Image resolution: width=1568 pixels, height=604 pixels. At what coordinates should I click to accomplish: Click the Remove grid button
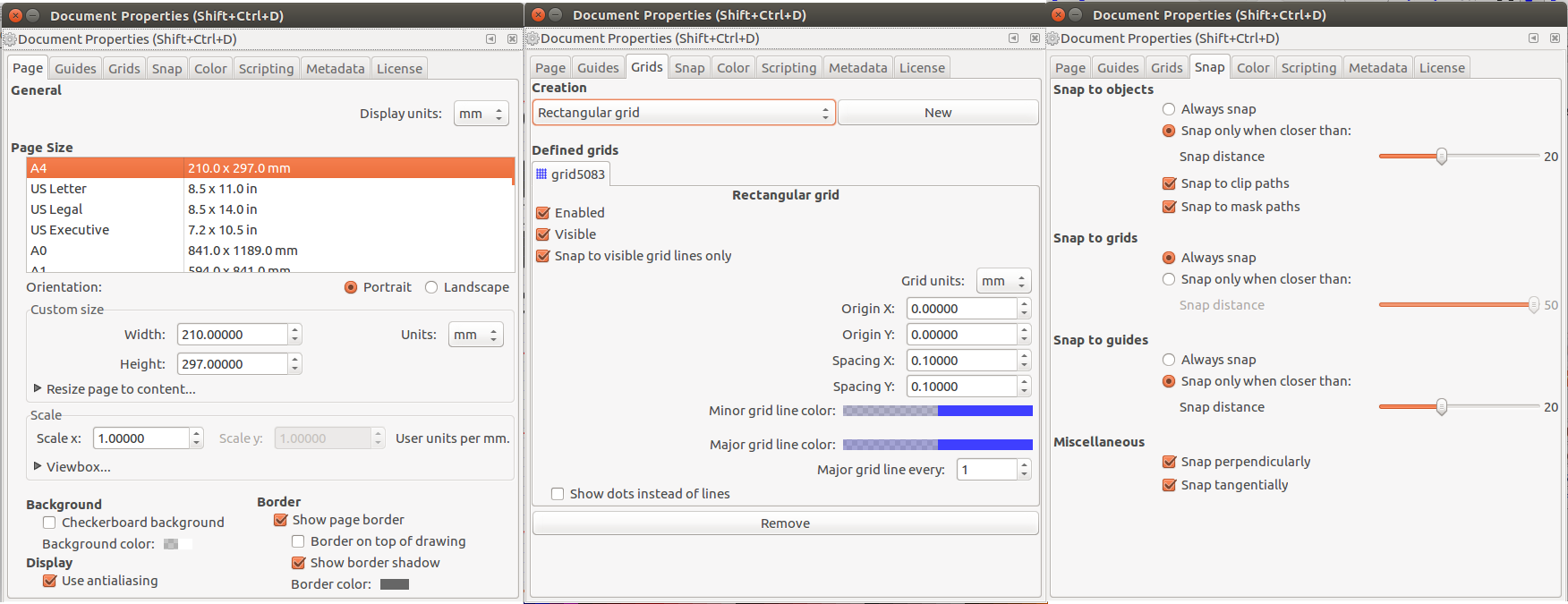coord(786,523)
